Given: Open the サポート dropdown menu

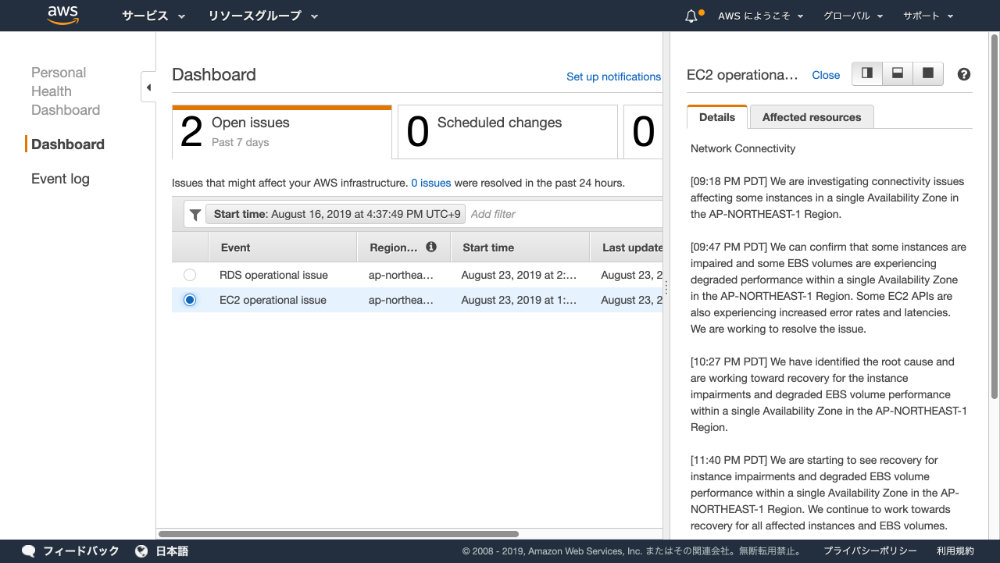Looking at the screenshot, I should (928, 16).
